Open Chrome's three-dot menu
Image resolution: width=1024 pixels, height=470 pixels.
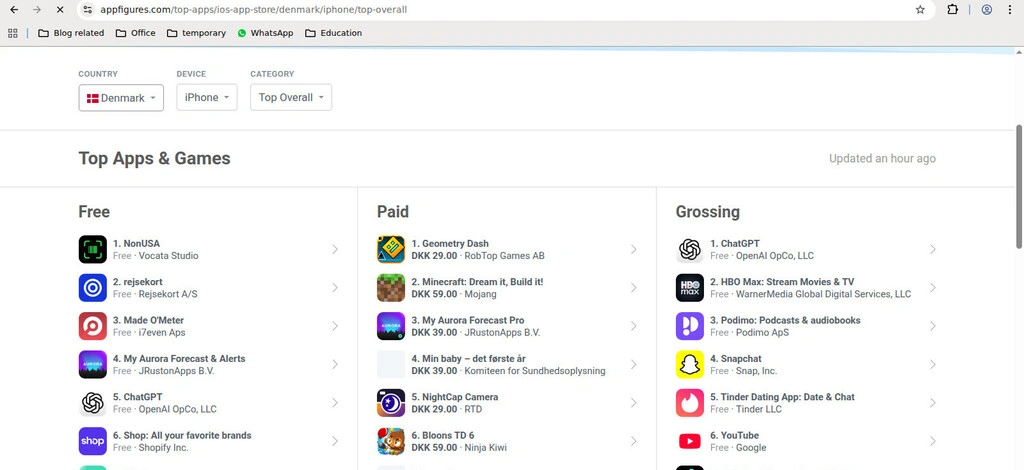[x=1010, y=10]
